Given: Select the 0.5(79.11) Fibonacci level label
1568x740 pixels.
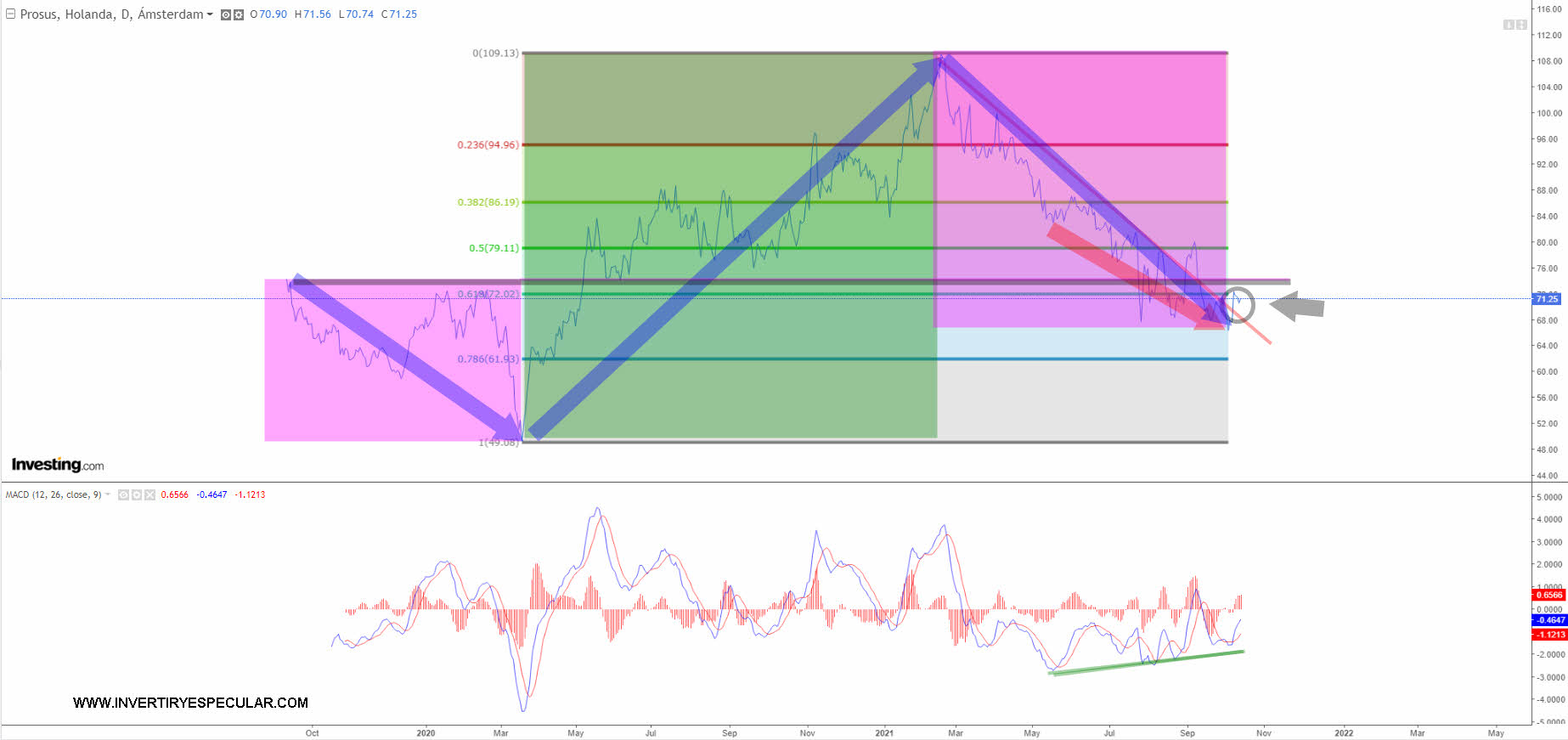Looking at the screenshot, I should [x=494, y=248].
